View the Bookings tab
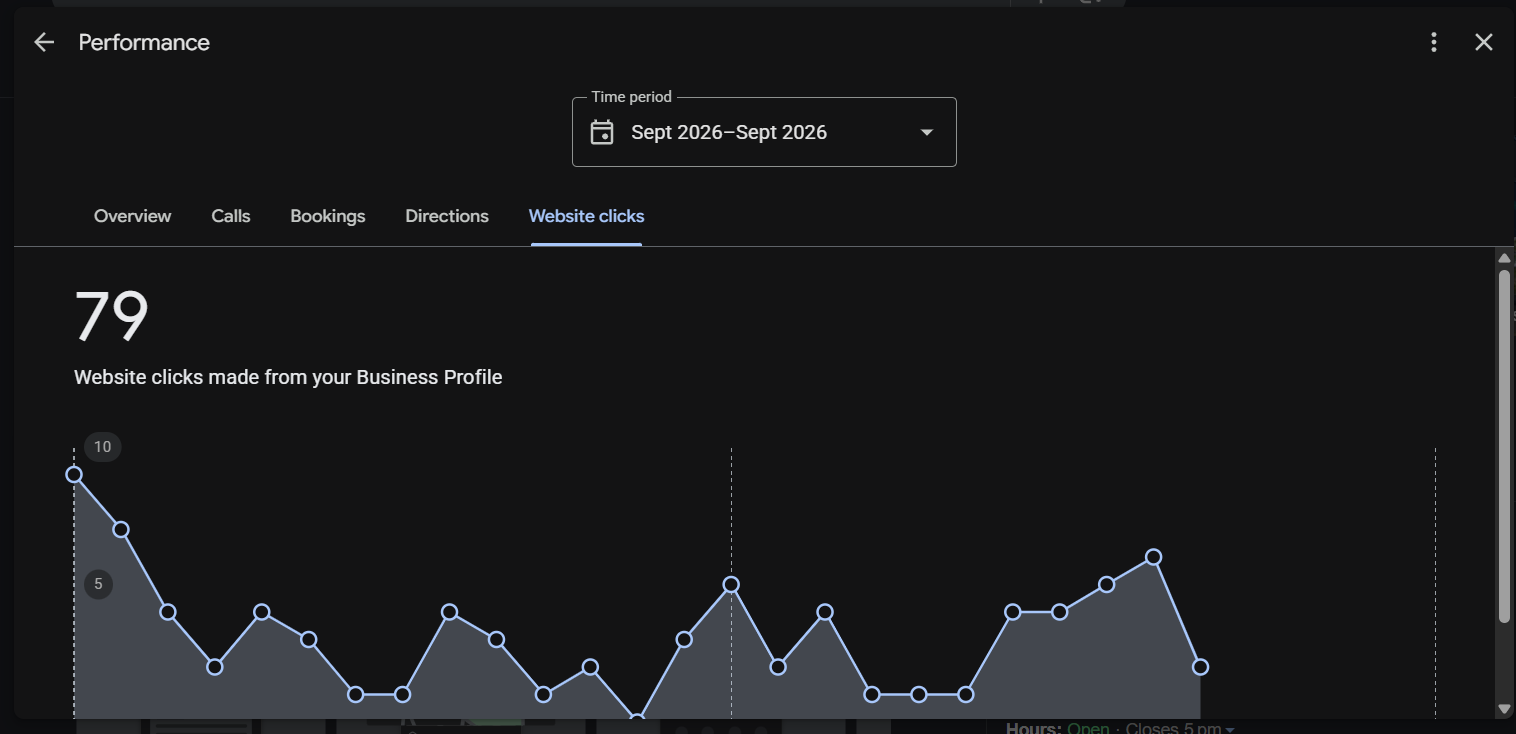This screenshot has height=734, width=1516. click(328, 216)
